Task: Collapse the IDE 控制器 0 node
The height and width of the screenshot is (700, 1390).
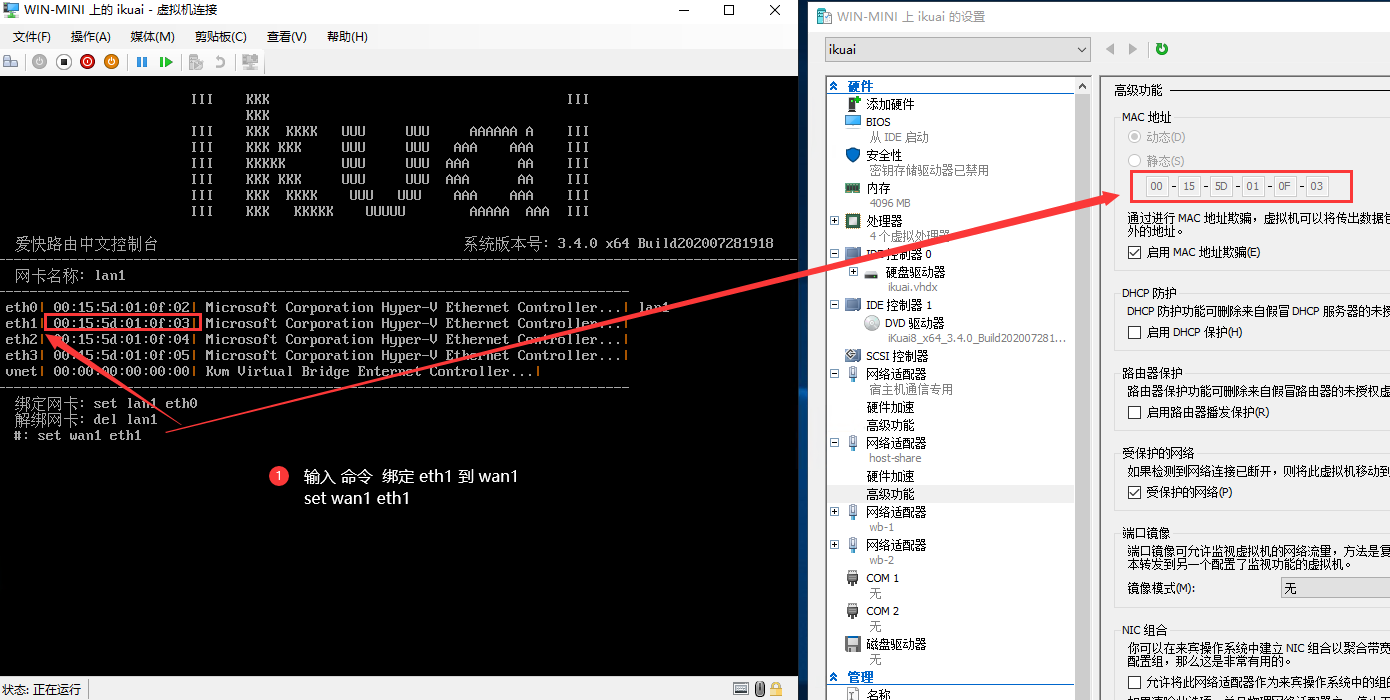Action: [834, 254]
